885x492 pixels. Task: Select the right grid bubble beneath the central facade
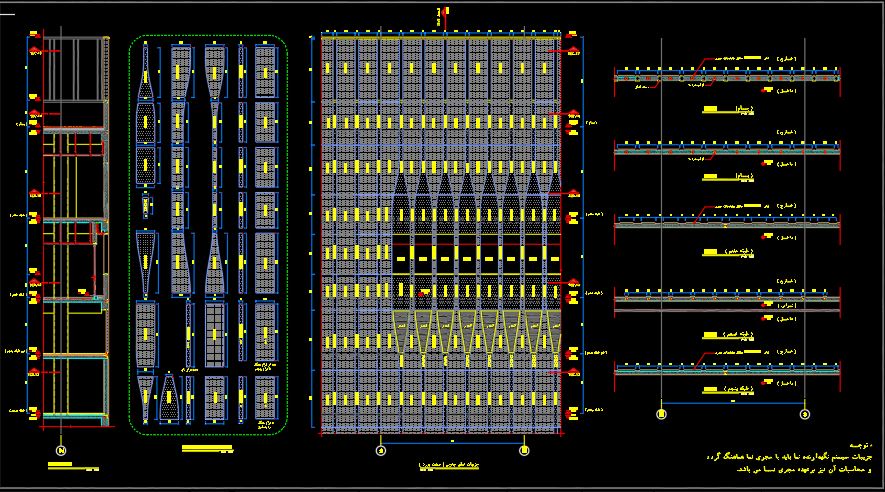[x=524, y=450]
